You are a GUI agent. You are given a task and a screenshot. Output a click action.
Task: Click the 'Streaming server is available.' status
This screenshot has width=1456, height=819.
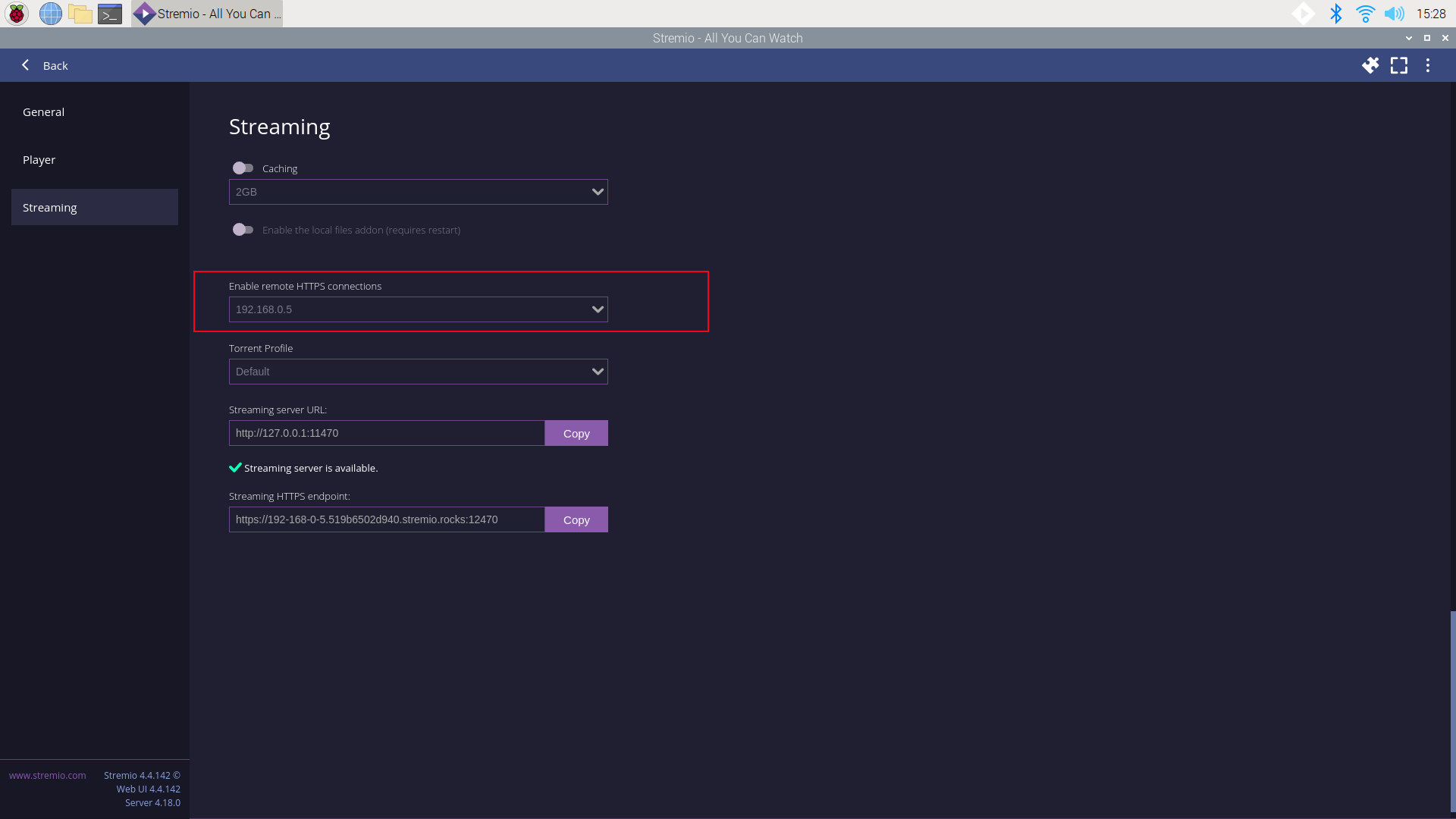[x=303, y=468]
